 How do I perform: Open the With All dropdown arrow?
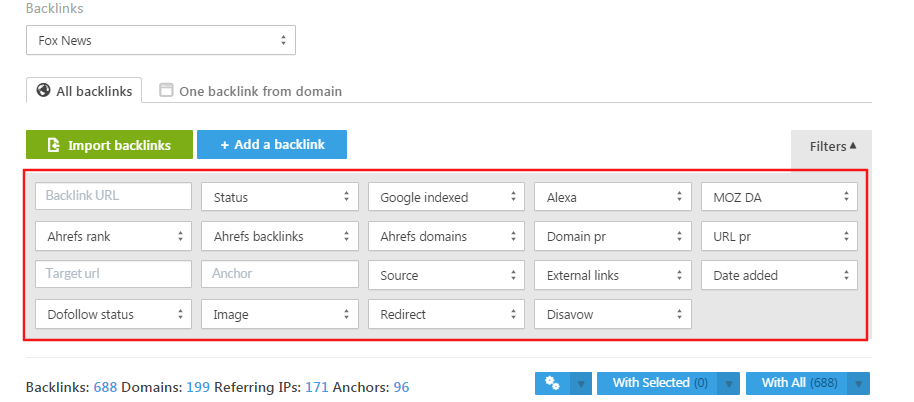[x=858, y=383]
